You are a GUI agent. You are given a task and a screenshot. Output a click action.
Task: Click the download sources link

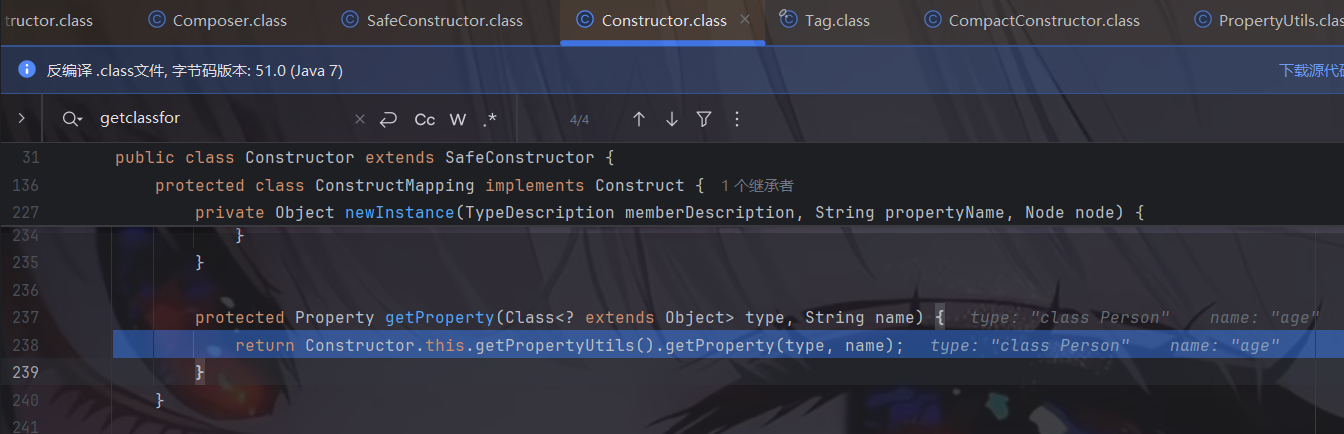pos(1311,70)
